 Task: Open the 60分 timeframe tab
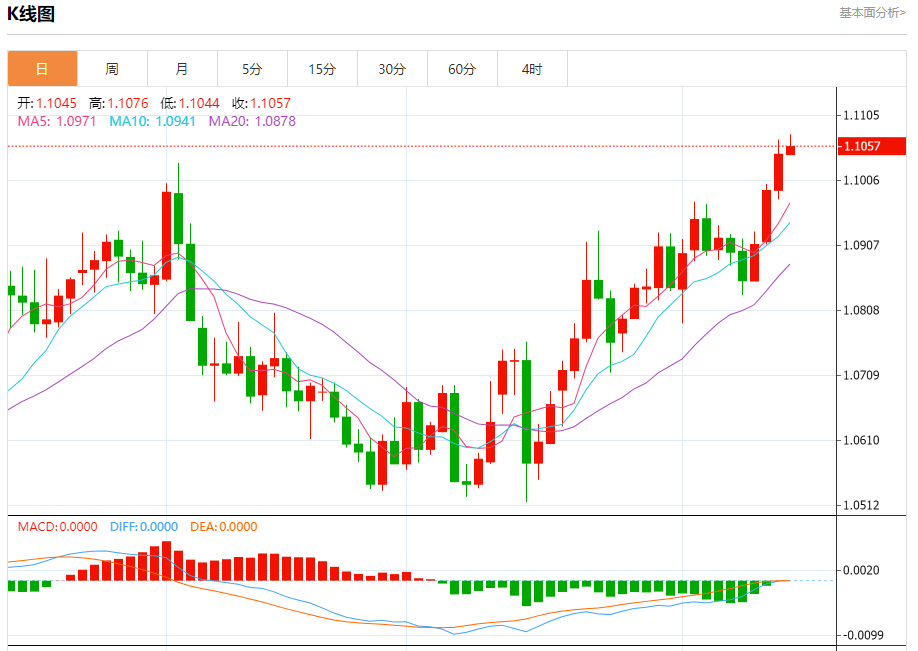(x=462, y=69)
